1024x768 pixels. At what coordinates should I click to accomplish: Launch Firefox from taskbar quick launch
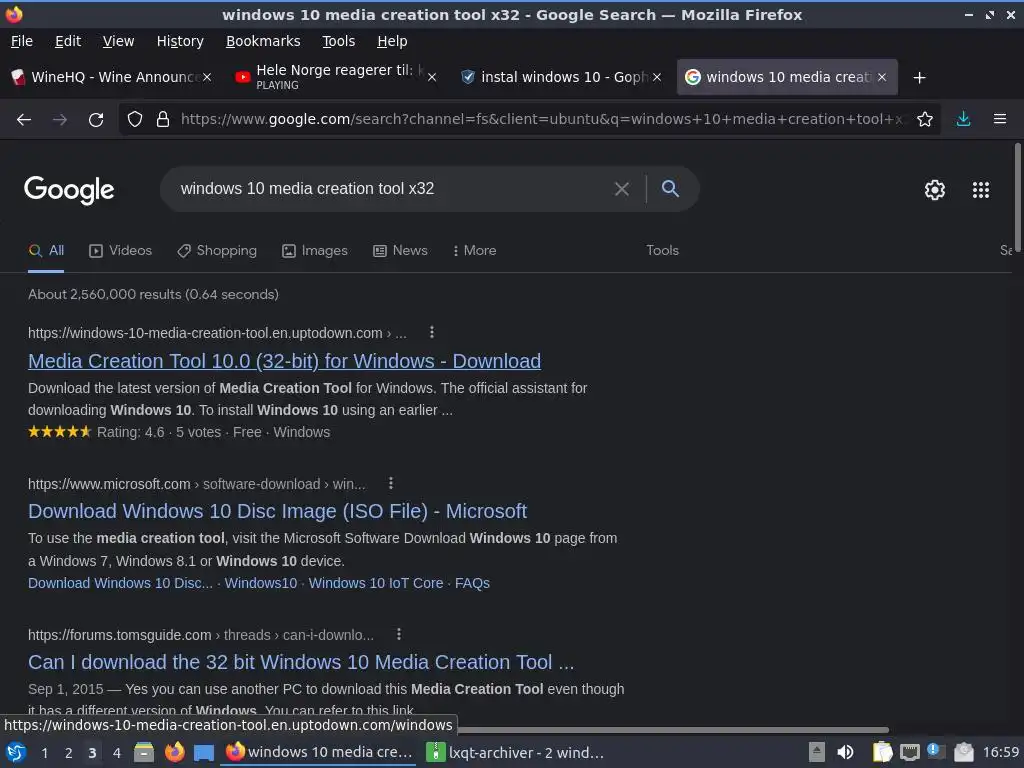click(x=174, y=752)
